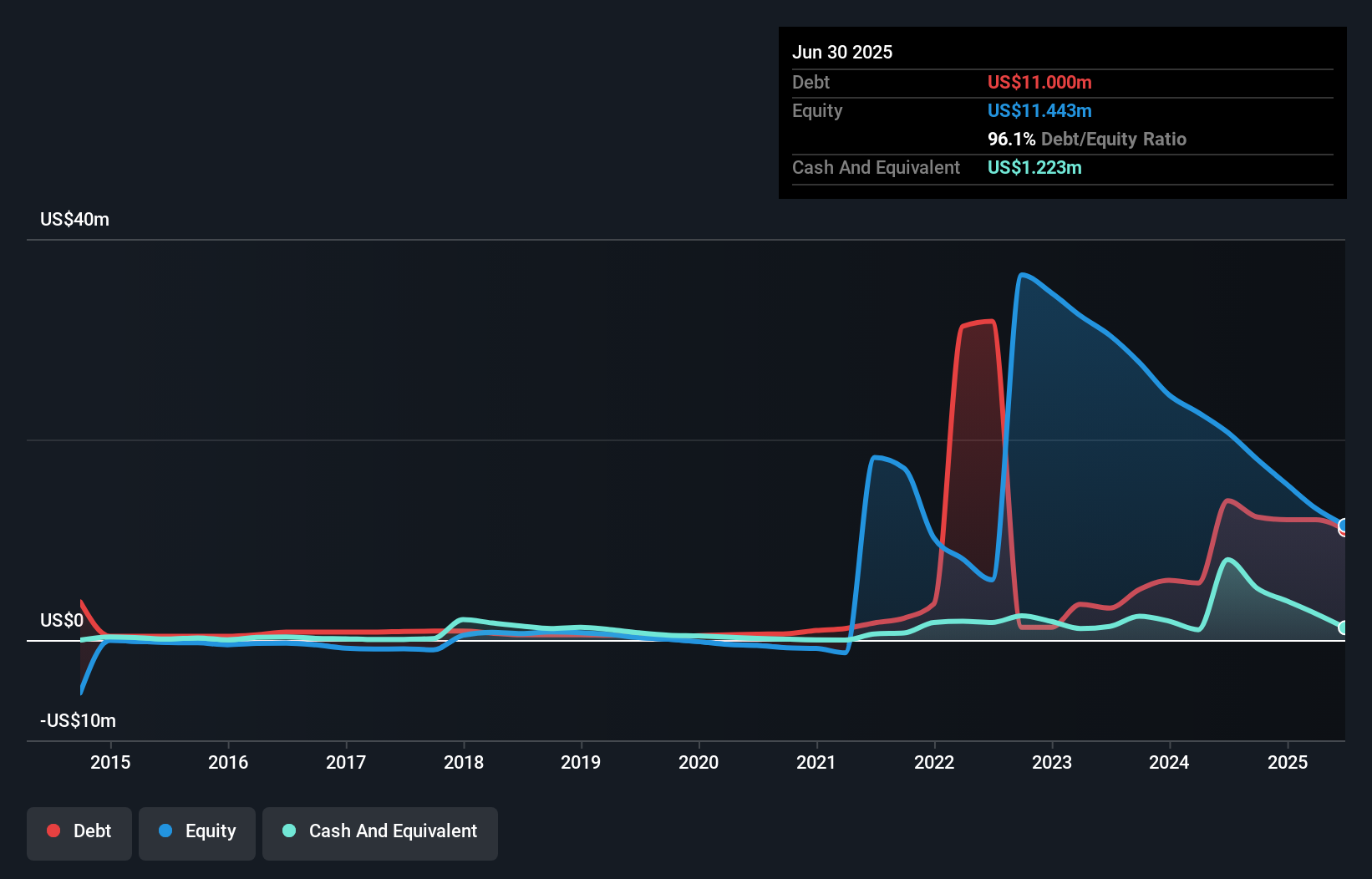
Task: Click the 96.1% Debt/Equity Ratio text
Action: pyautogui.click(x=1087, y=139)
